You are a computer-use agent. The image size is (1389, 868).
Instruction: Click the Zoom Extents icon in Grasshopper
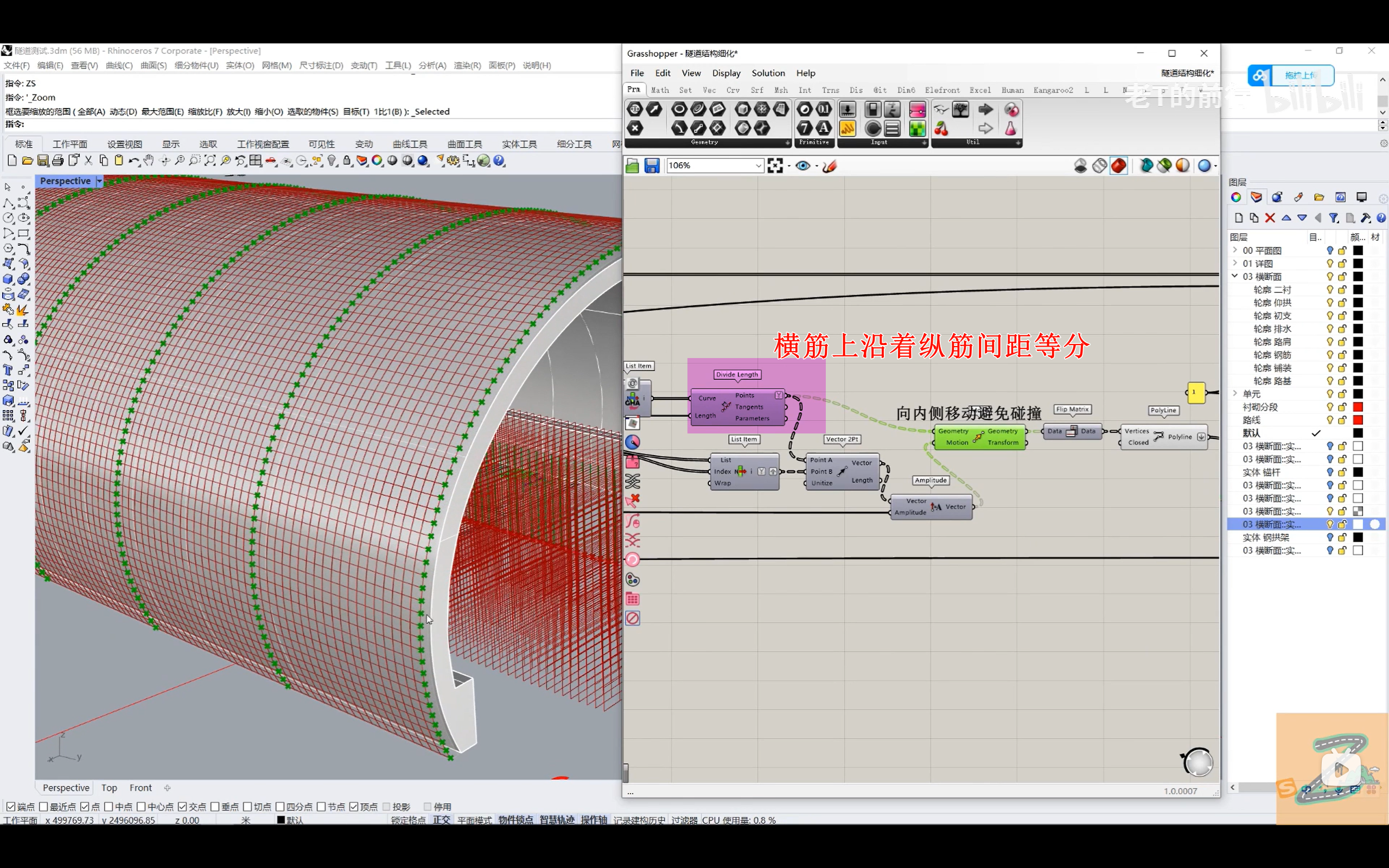[x=775, y=166]
